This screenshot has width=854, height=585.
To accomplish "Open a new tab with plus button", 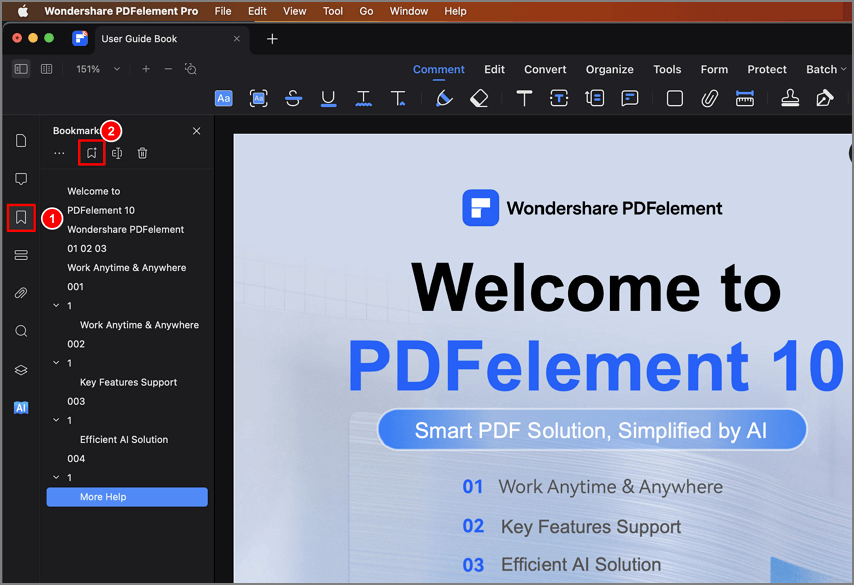I will [x=272, y=39].
